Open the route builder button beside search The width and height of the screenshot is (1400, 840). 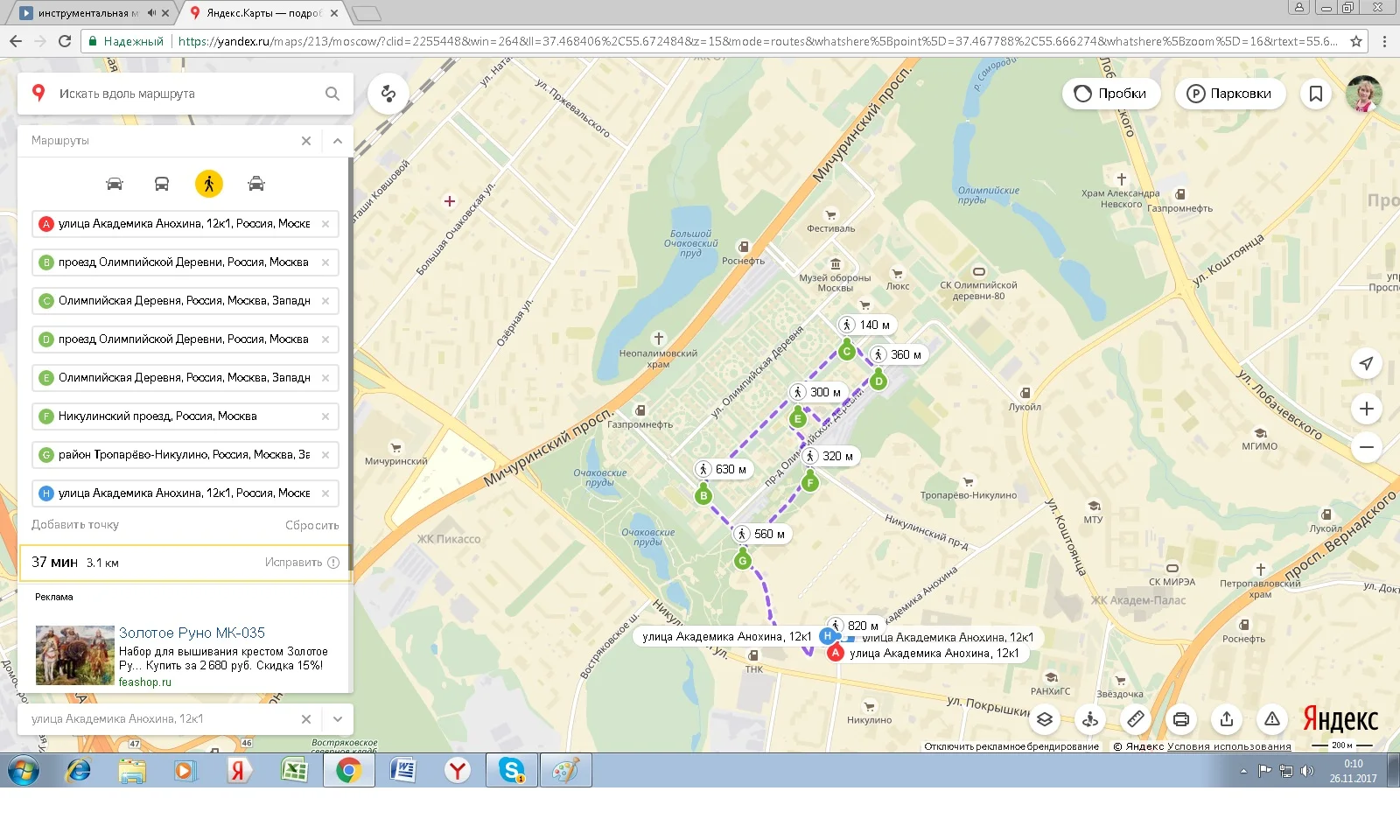(x=388, y=94)
